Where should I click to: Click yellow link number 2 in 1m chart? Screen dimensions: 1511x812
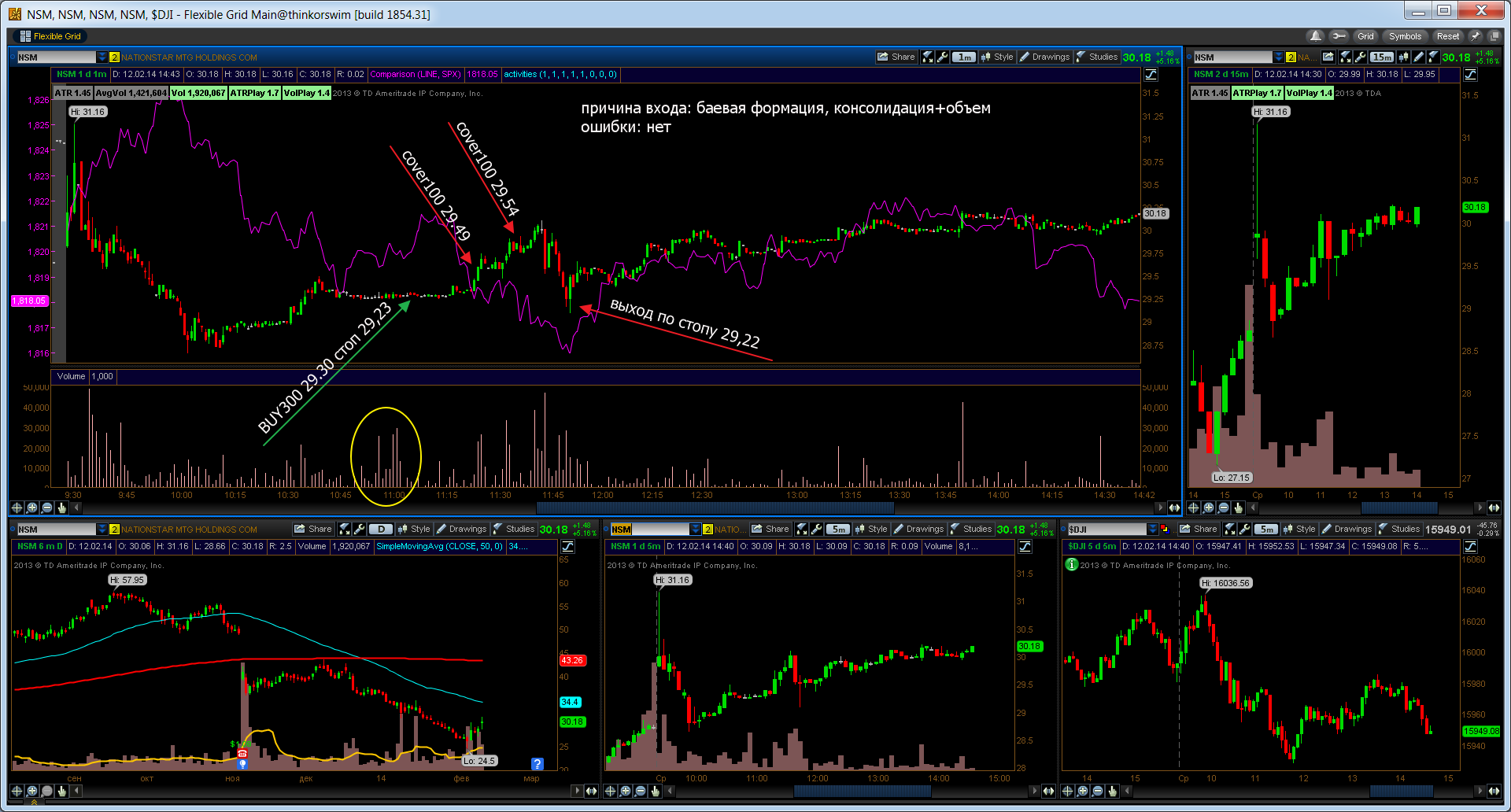[x=114, y=57]
